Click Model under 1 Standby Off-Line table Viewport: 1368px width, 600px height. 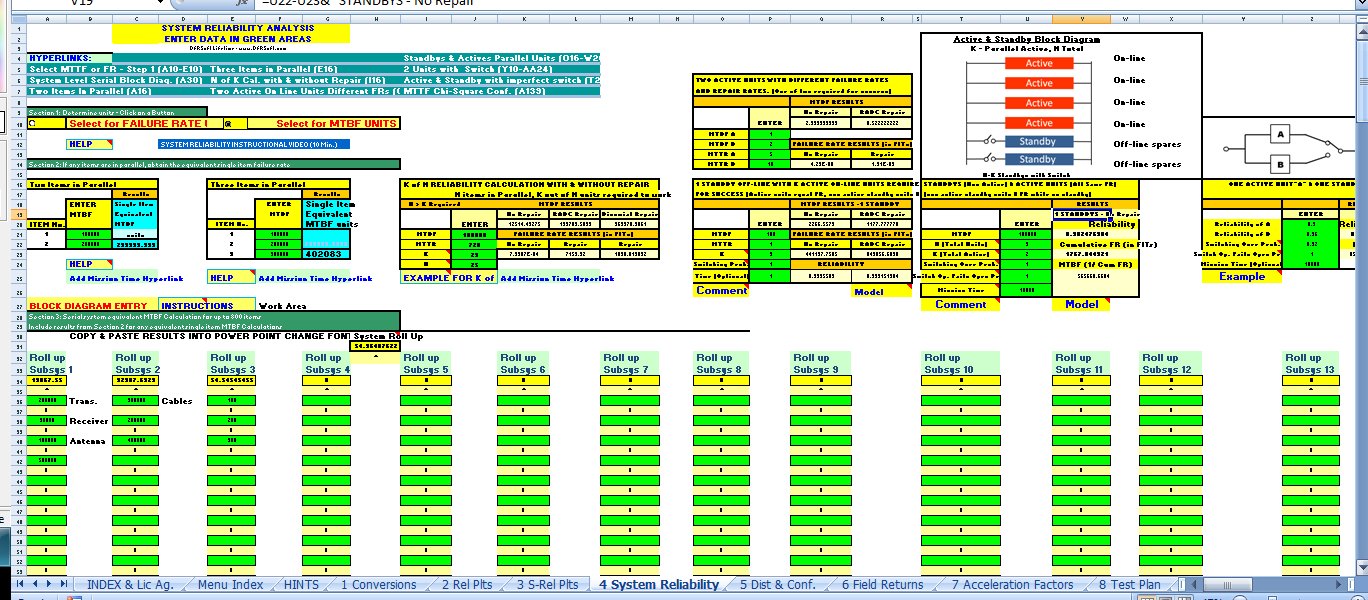click(881, 291)
